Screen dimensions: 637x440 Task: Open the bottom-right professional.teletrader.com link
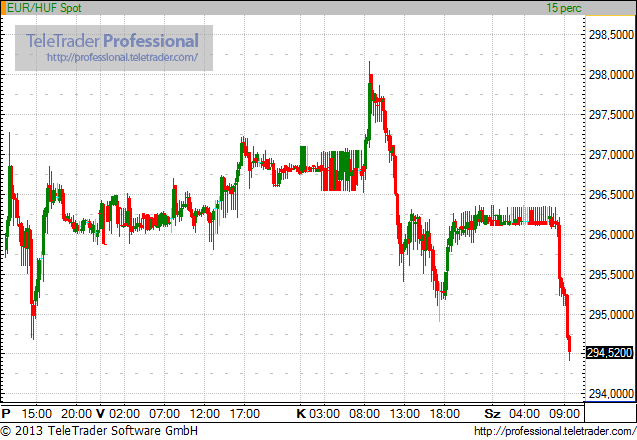[555, 431]
